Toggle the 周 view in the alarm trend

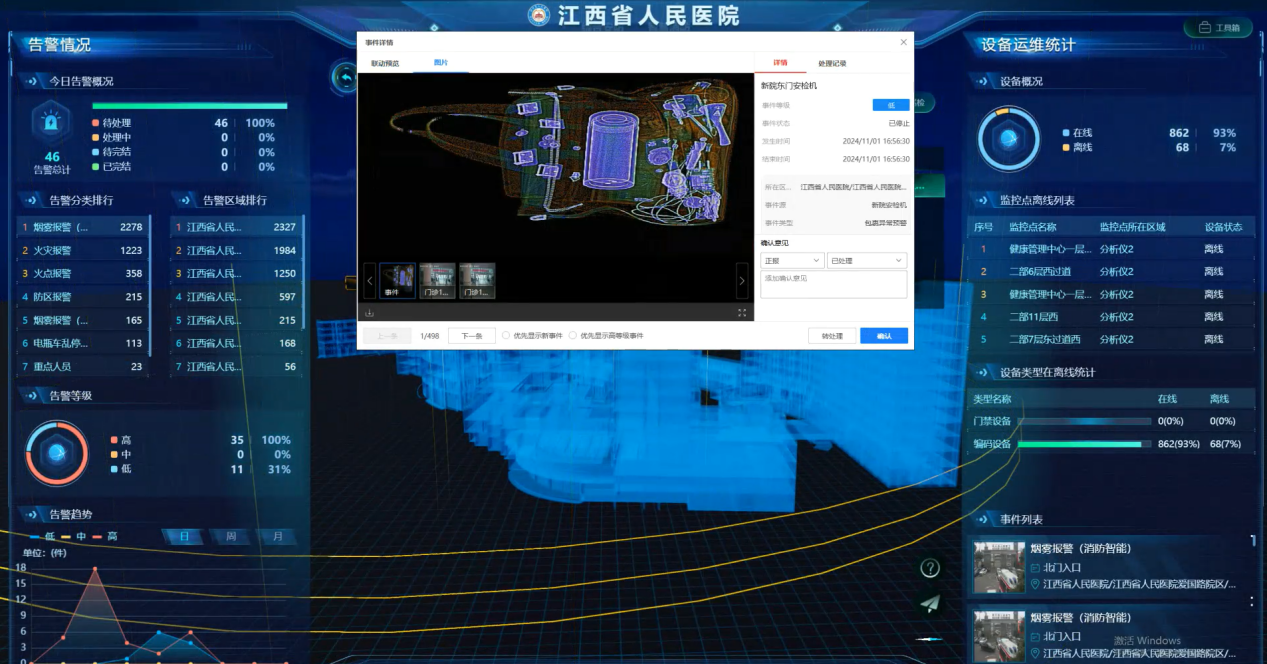point(231,537)
